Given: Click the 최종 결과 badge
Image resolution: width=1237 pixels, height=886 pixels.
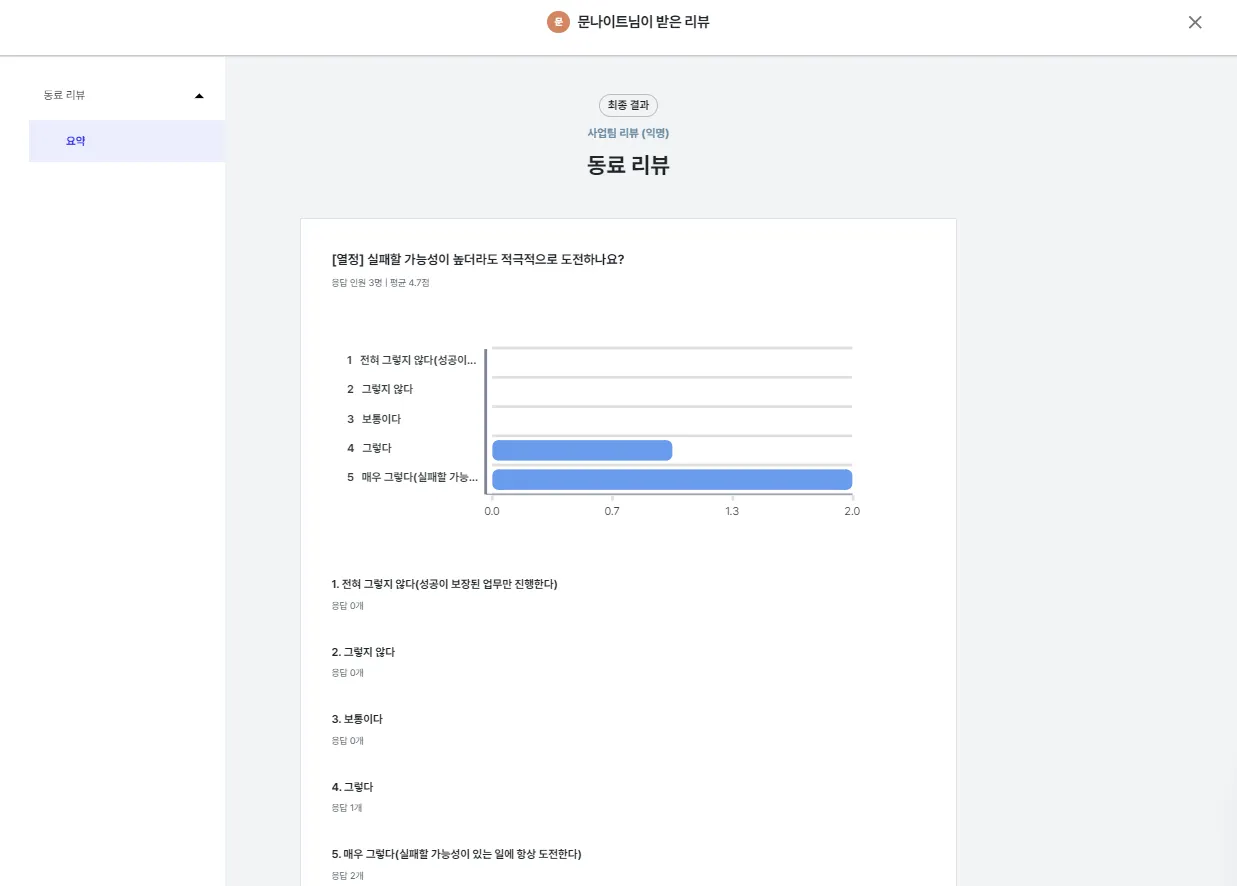Looking at the screenshot, I should tap(628, 105).
